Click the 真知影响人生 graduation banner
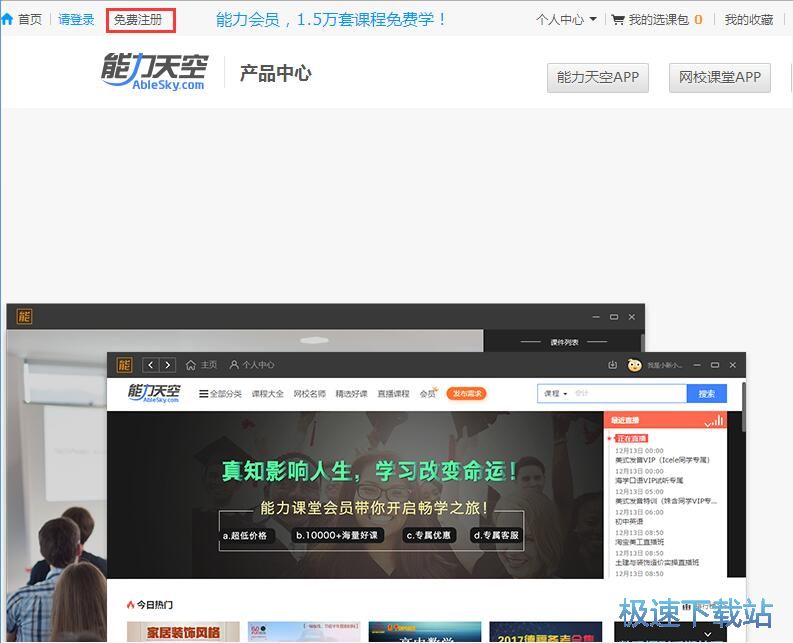 [355, 494]
